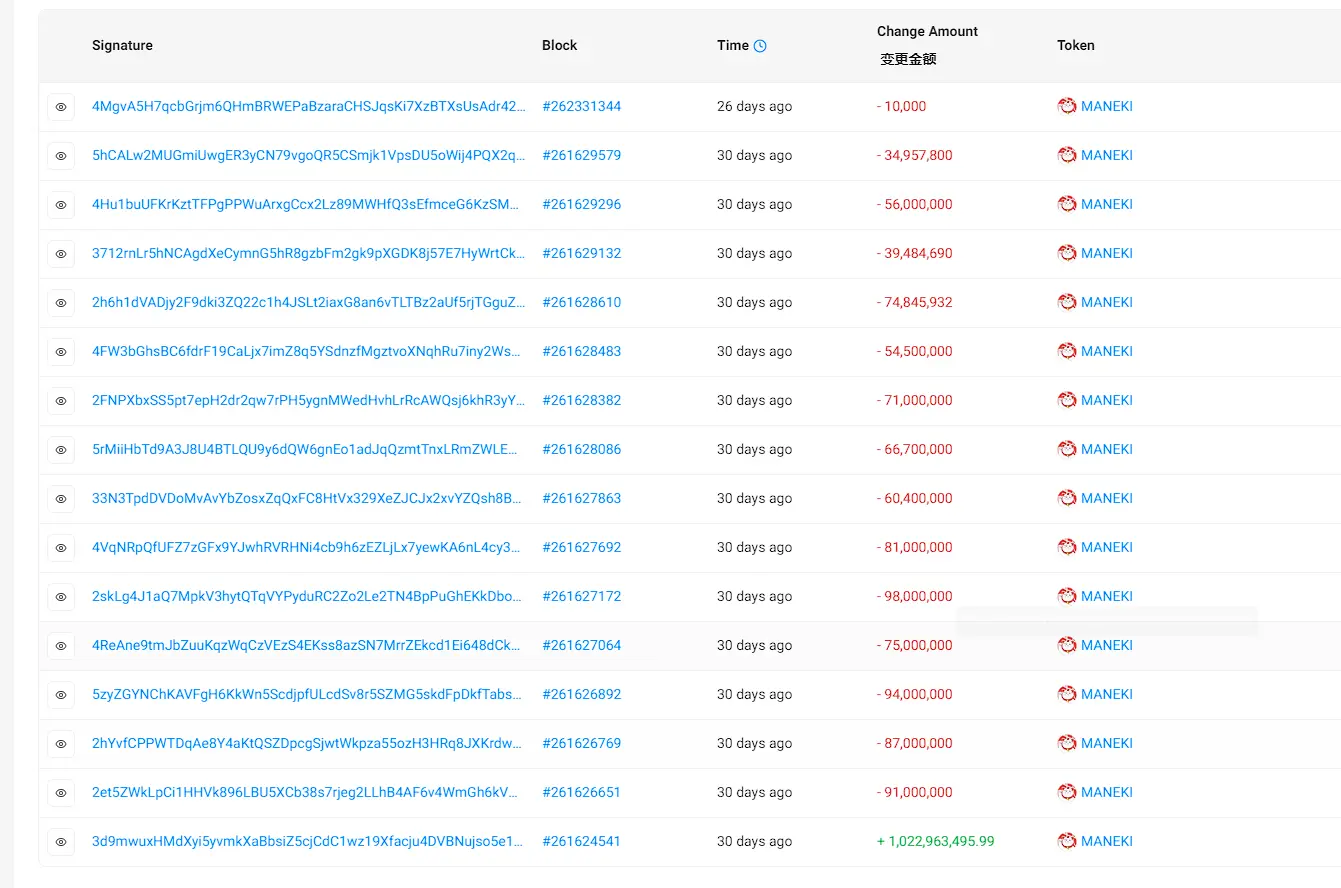Preview the transaction with eye icon at block #261627692

[61, 547]
